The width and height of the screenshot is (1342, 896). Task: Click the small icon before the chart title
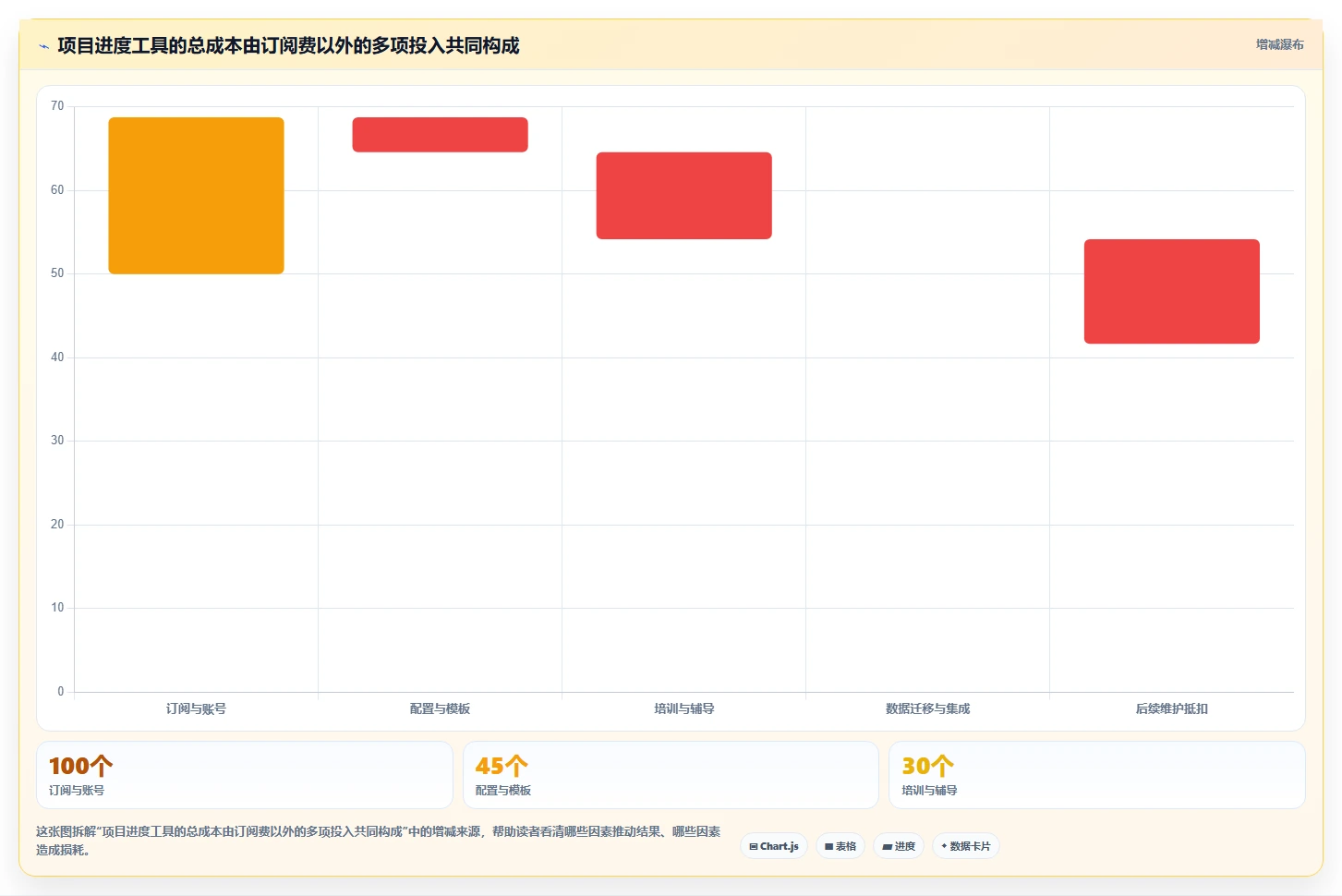tap(43, 46)
